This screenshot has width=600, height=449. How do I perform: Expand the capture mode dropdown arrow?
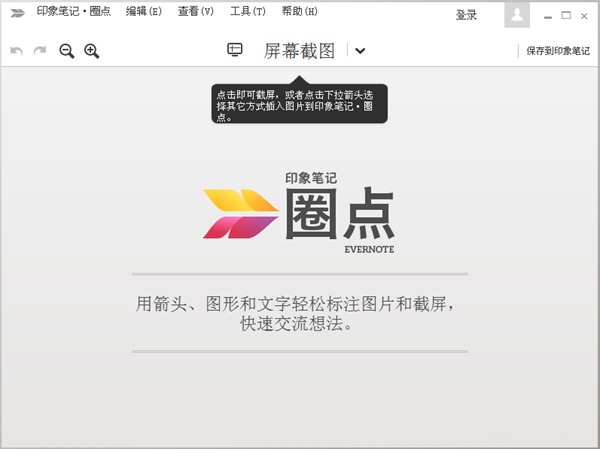(x=360, y=51)
